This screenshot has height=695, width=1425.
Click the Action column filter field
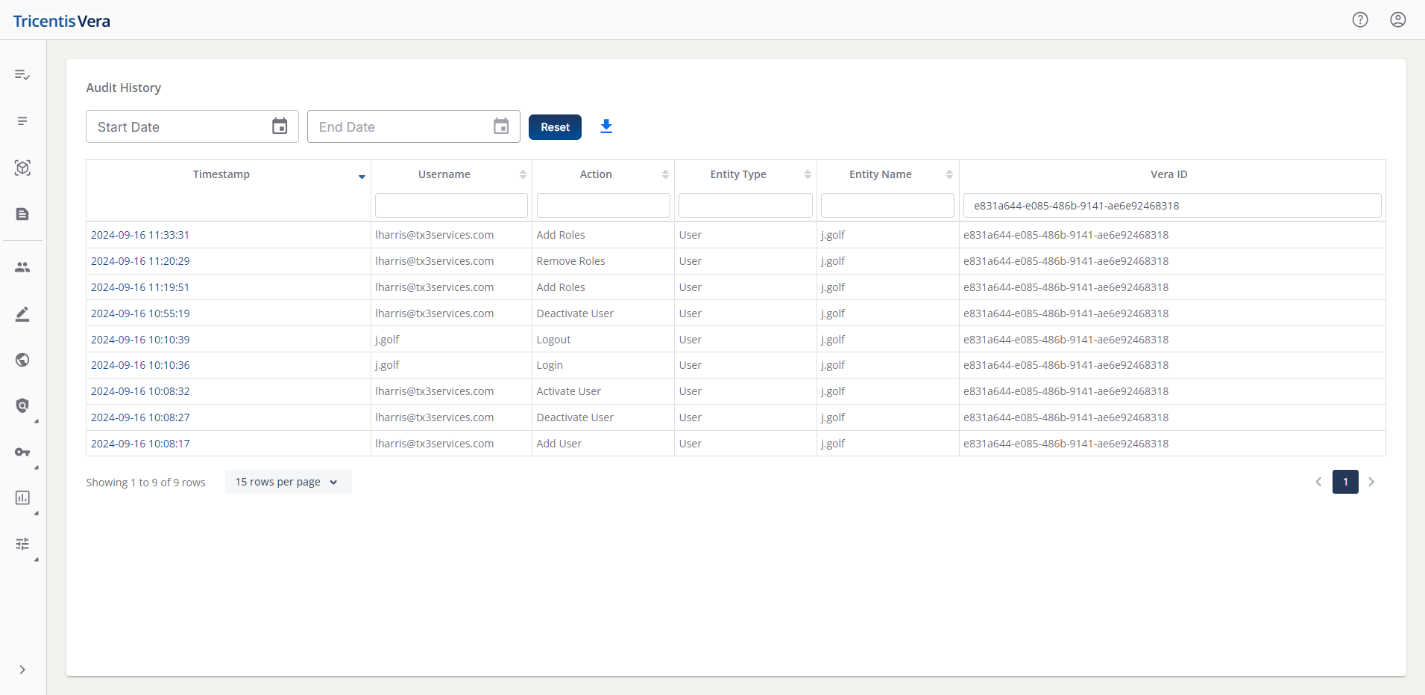click(603, 205)
